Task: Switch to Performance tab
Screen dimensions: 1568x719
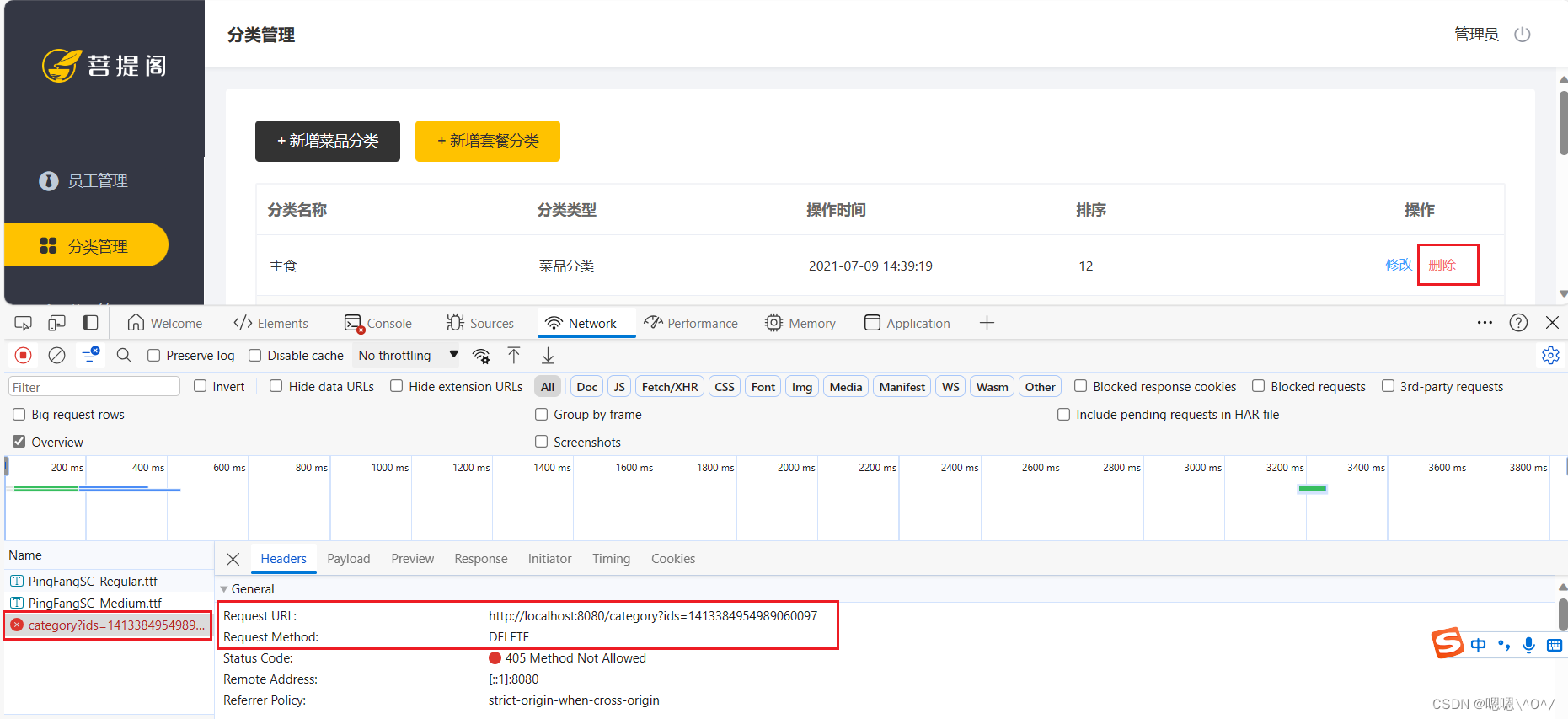Action: pyautogui.click(x=691, y=323)
